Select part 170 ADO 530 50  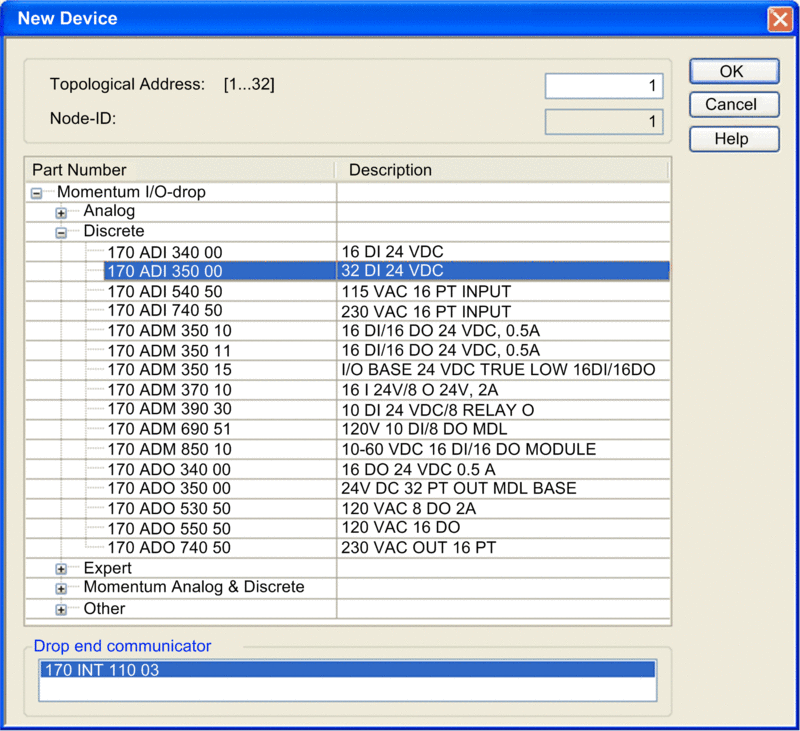[x=169, y=509]
